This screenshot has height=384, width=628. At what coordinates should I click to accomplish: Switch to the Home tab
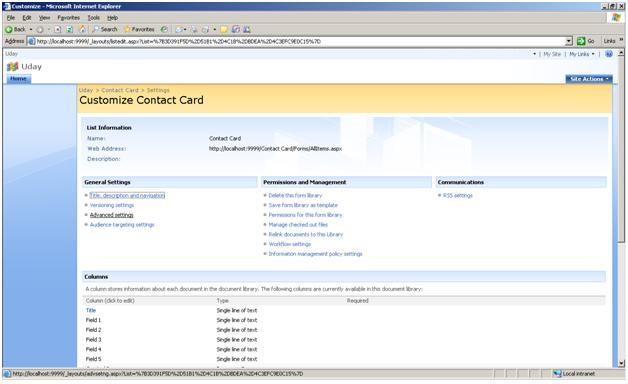point(18,79)
